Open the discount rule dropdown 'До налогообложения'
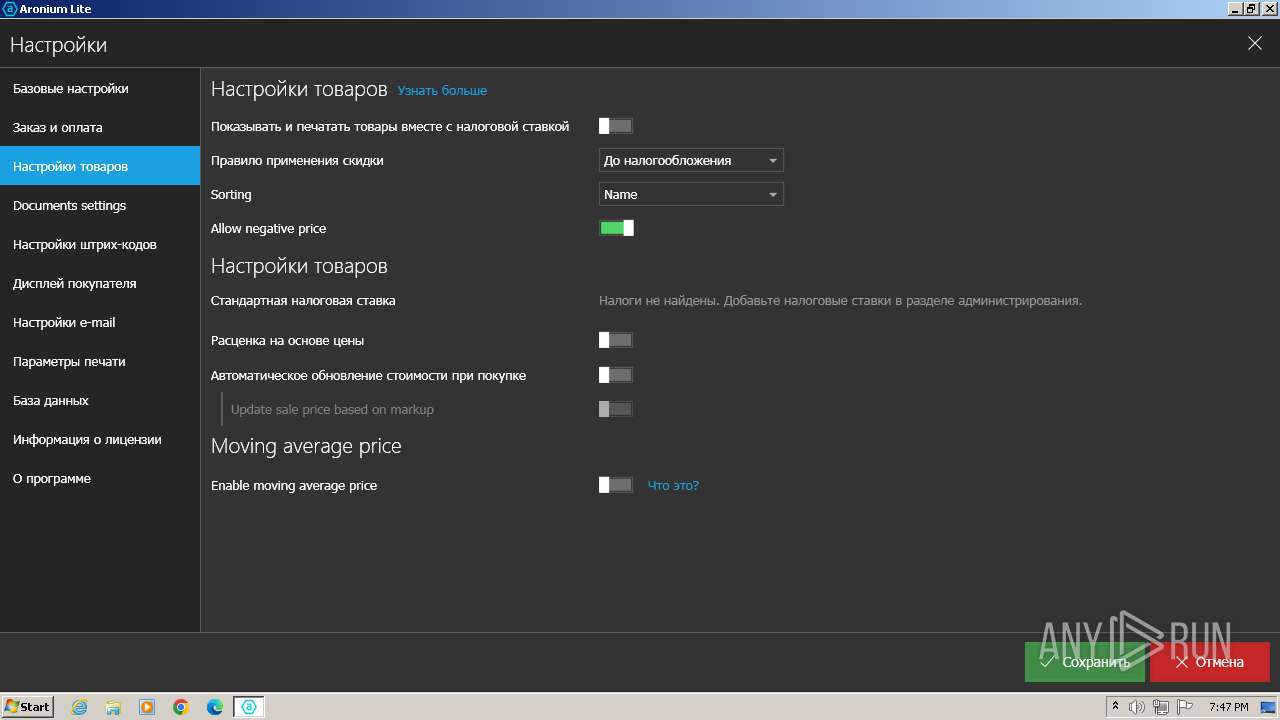 click(691, 160)
